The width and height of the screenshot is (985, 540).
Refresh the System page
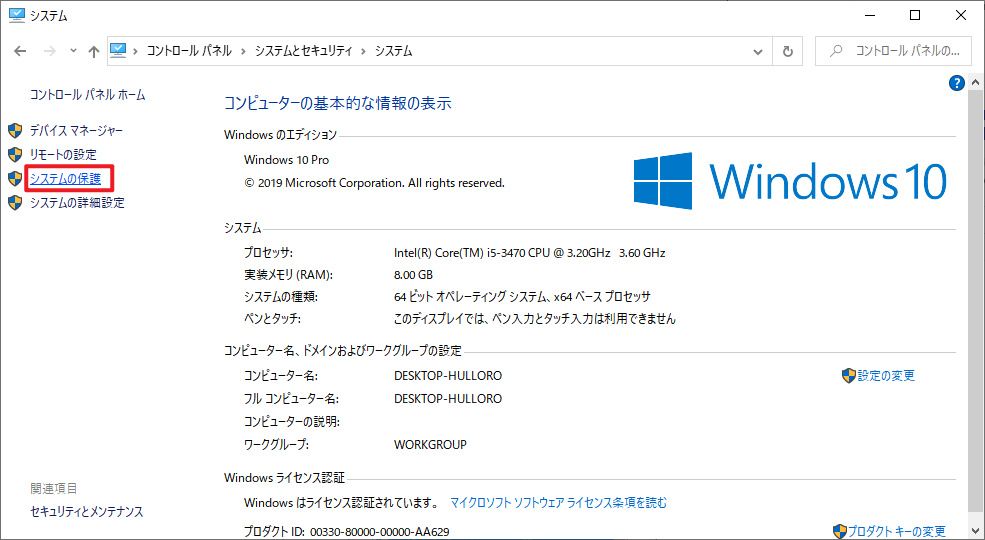788,51
